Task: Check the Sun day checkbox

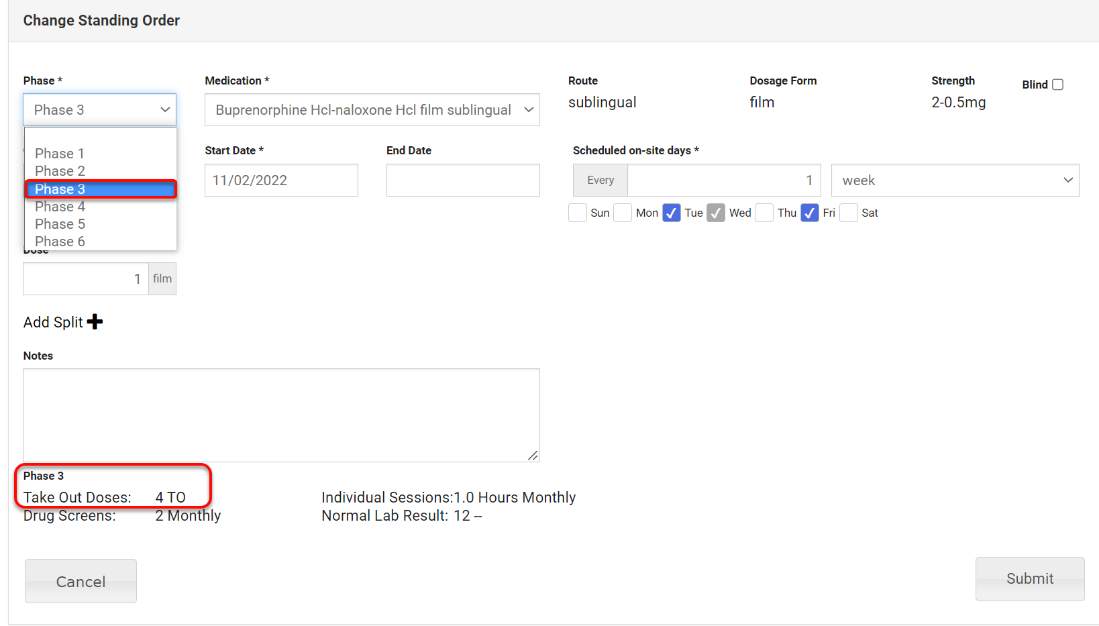Action: 578,213
